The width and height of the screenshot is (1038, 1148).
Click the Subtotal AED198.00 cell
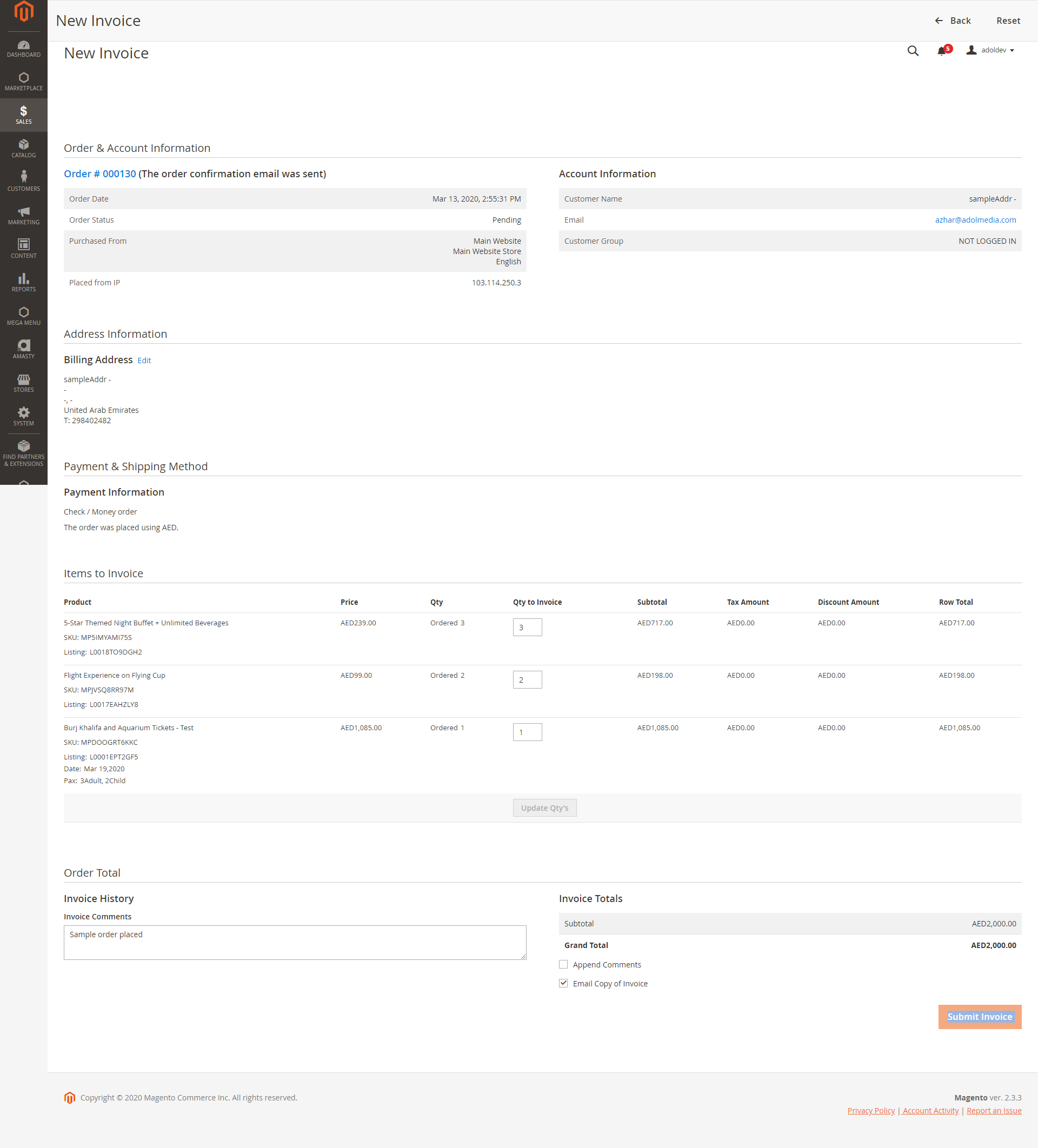pyautogui.click(x=655, y=676)
